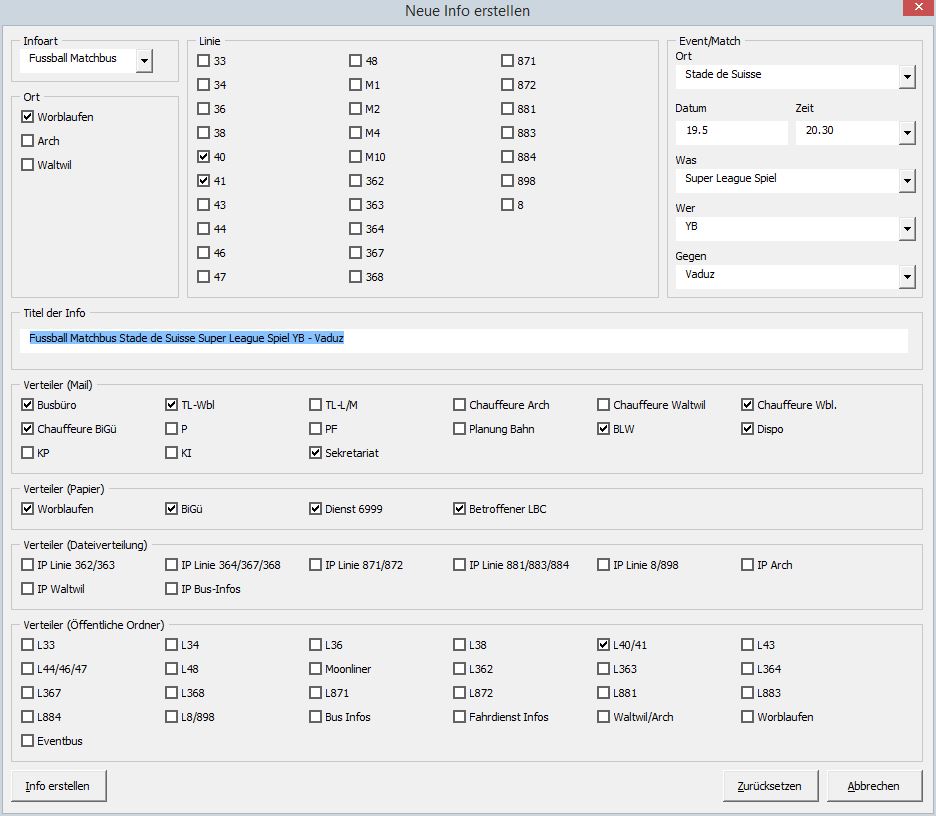Check Linie M10 checkbox
This screenshot has width=936, height=816.
pos(356,157)
